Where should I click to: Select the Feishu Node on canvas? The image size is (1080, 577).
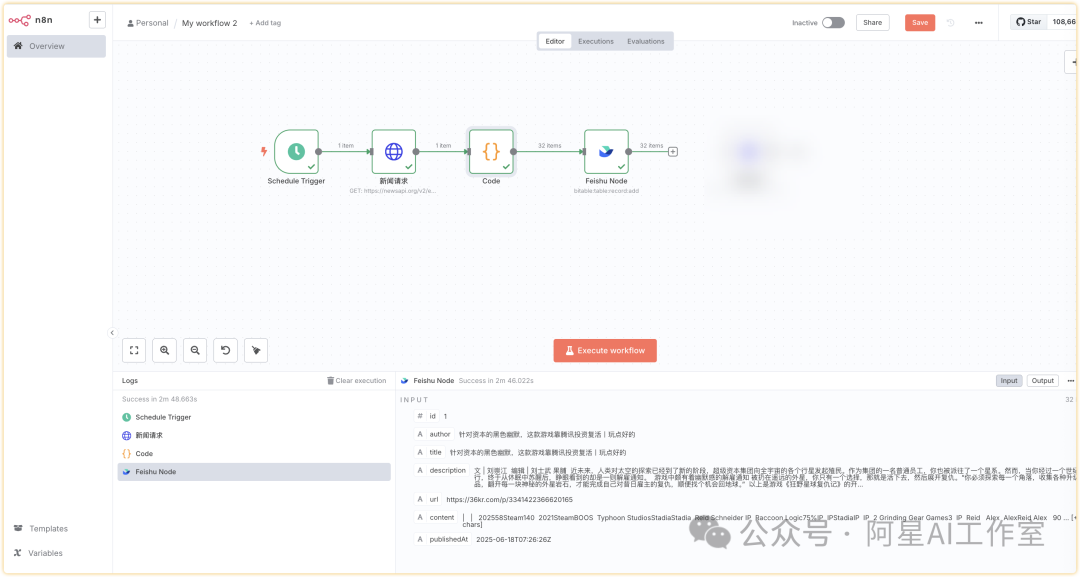pos(606,151)
